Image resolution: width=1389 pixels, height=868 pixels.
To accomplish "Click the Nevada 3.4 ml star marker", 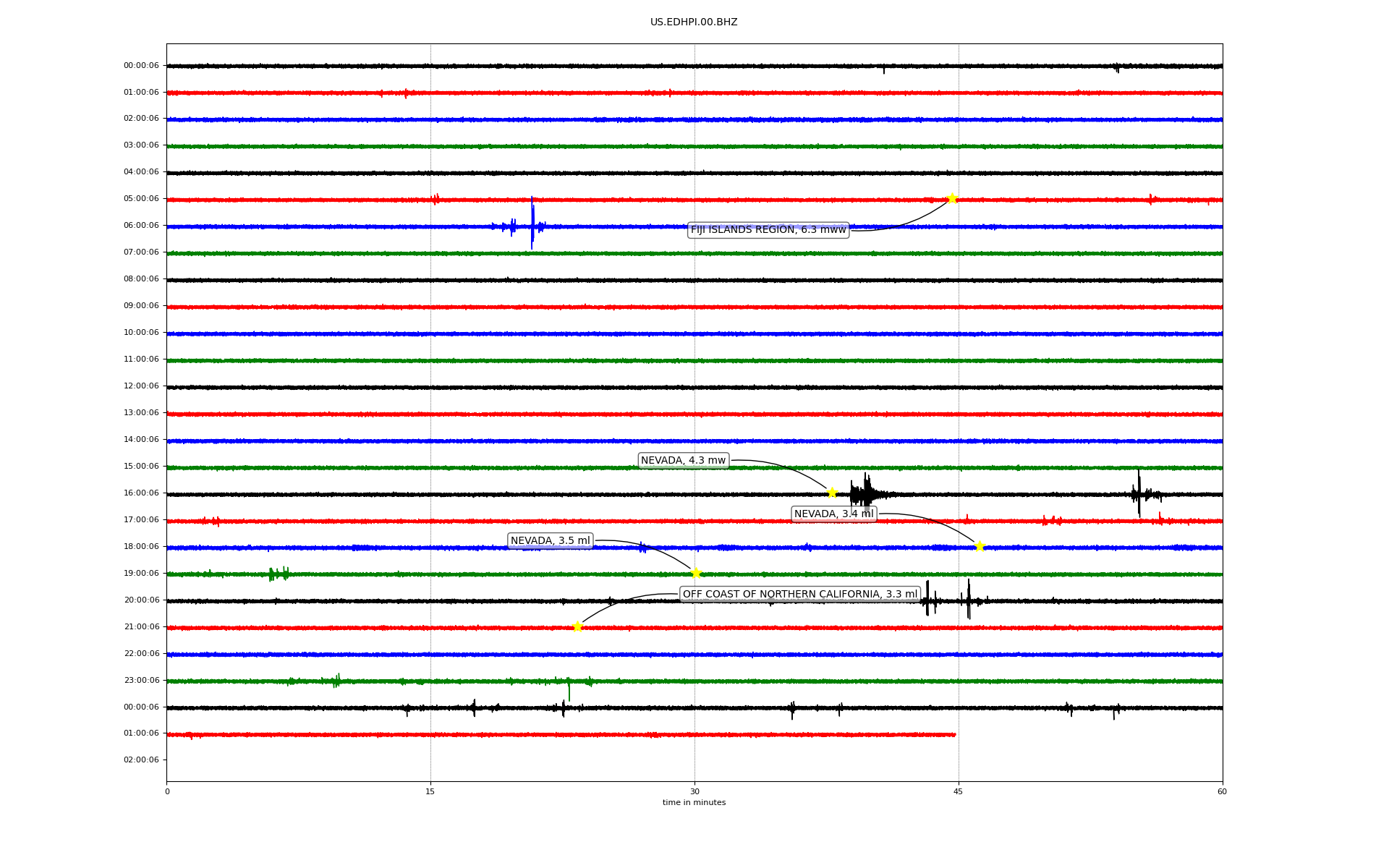I will [980, 546].
